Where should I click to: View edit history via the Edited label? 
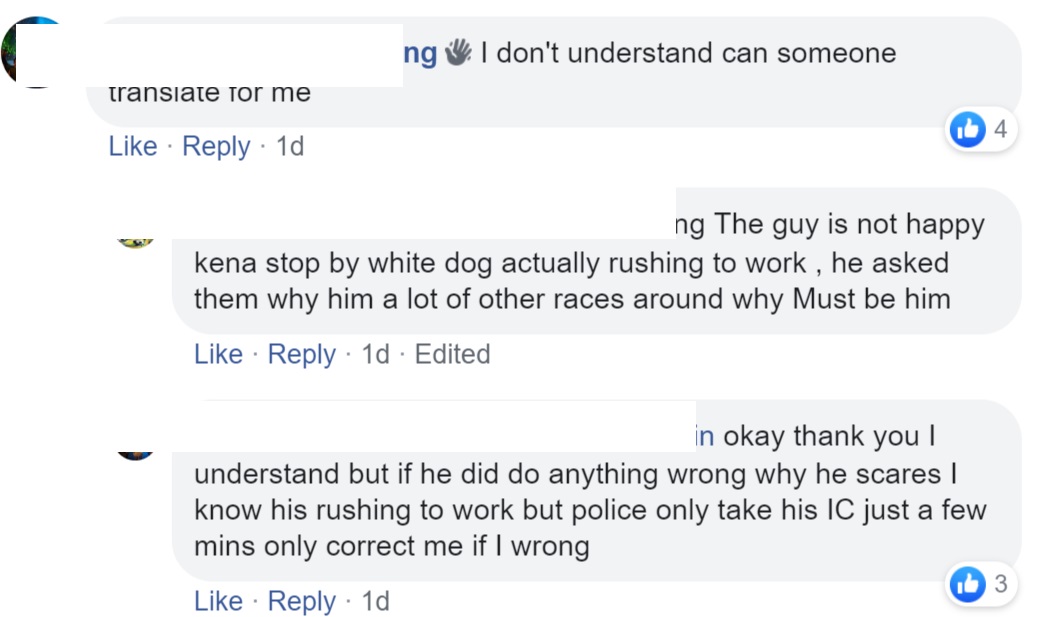pos(453,354)
